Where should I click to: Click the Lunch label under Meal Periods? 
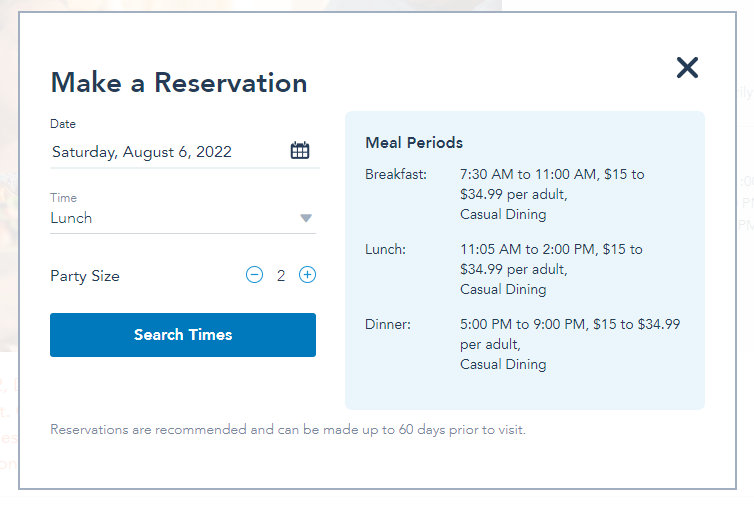385,249
